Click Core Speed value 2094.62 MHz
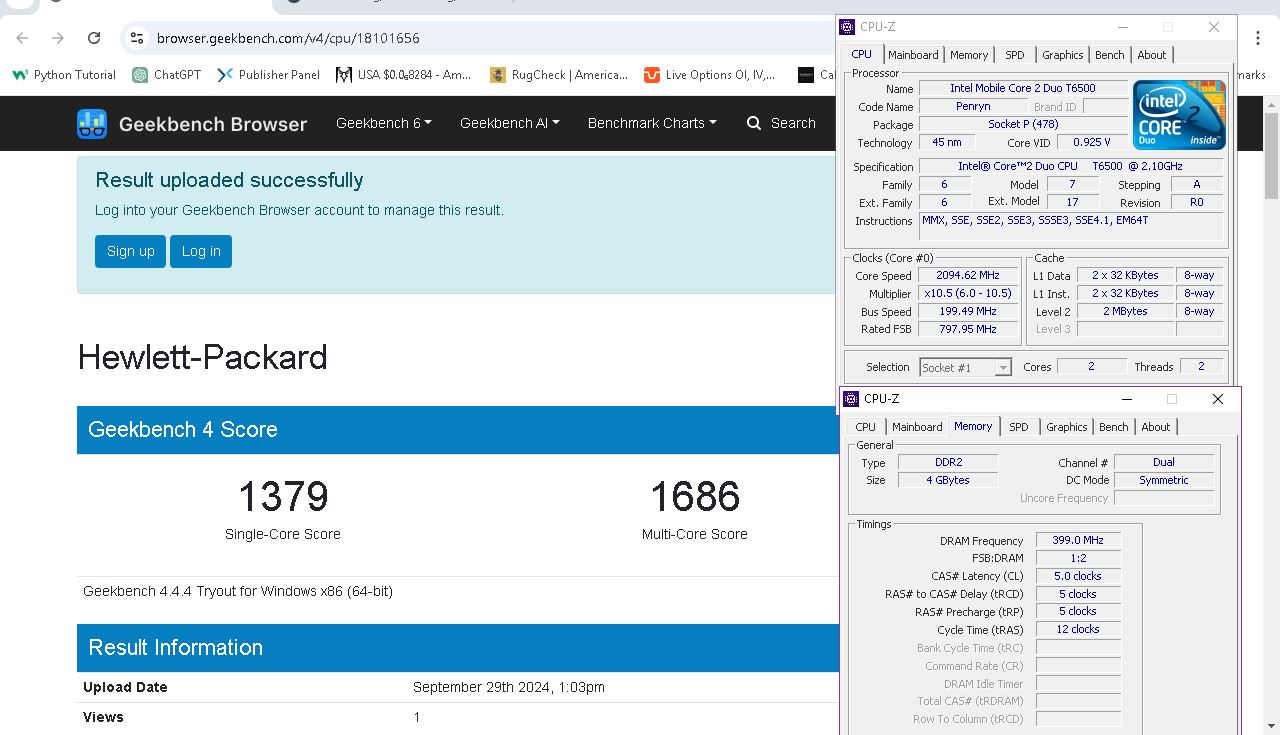 click(x=968, y=275)
